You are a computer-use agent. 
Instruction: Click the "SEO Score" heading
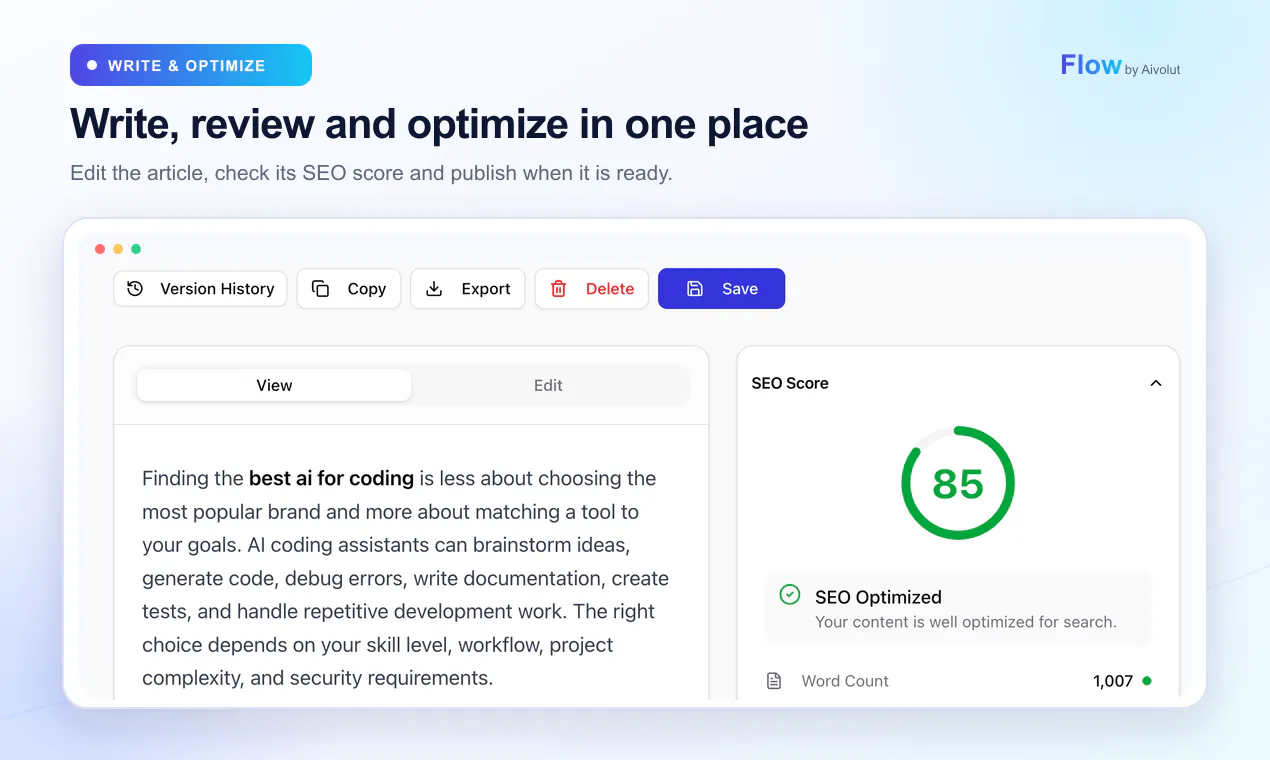pyautogui.click(x=790, y=383)
